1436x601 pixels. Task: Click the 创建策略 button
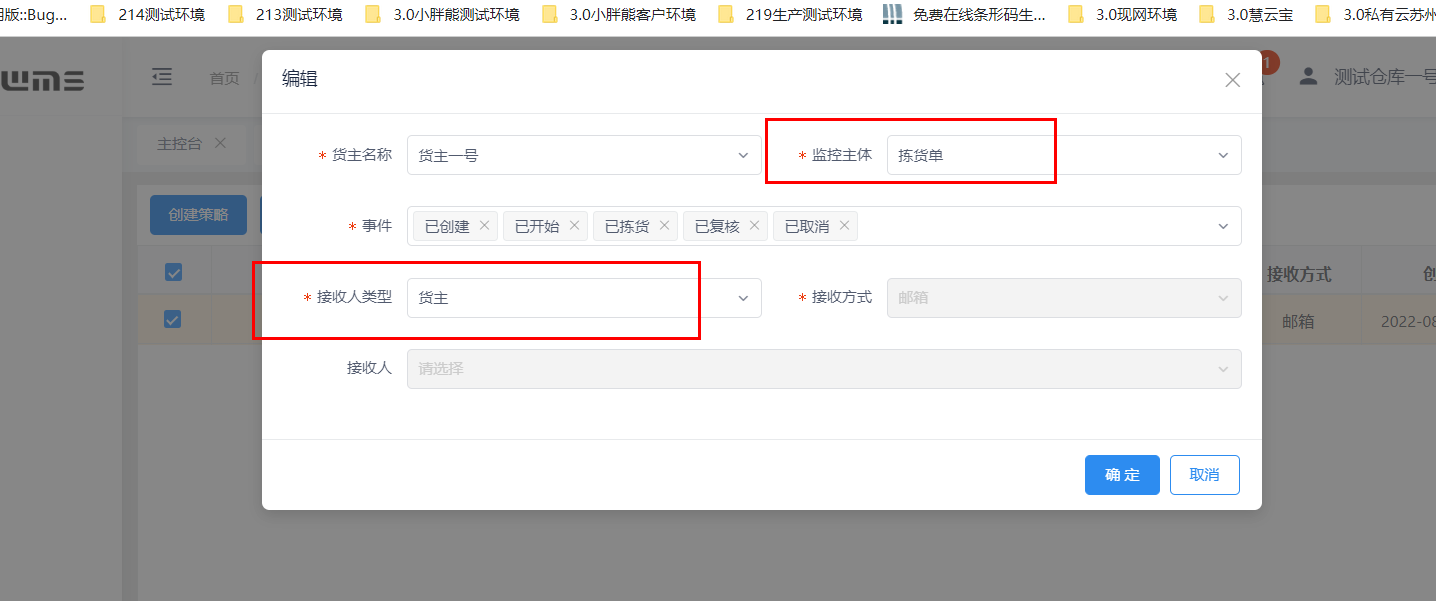click(198, 215)
